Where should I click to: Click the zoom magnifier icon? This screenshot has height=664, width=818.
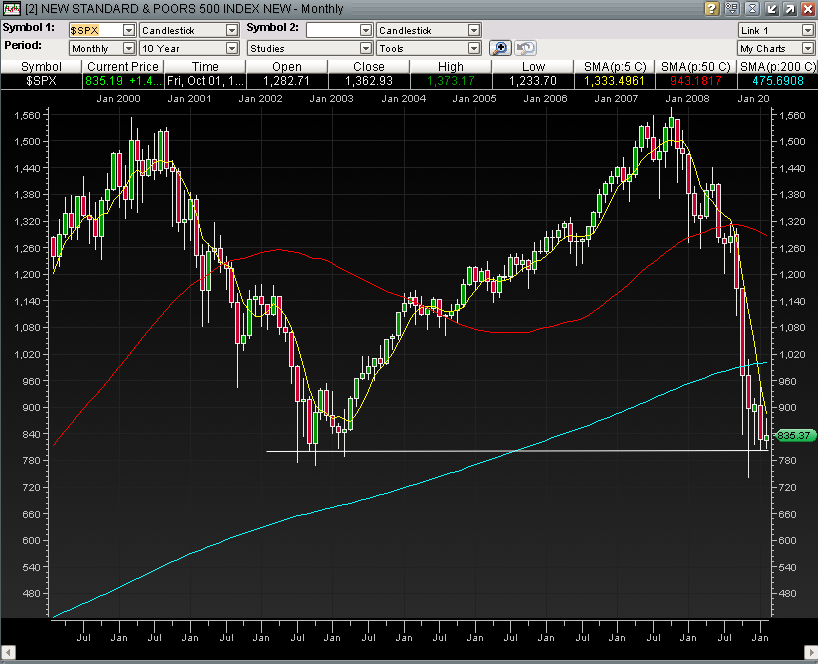(501, 48)
